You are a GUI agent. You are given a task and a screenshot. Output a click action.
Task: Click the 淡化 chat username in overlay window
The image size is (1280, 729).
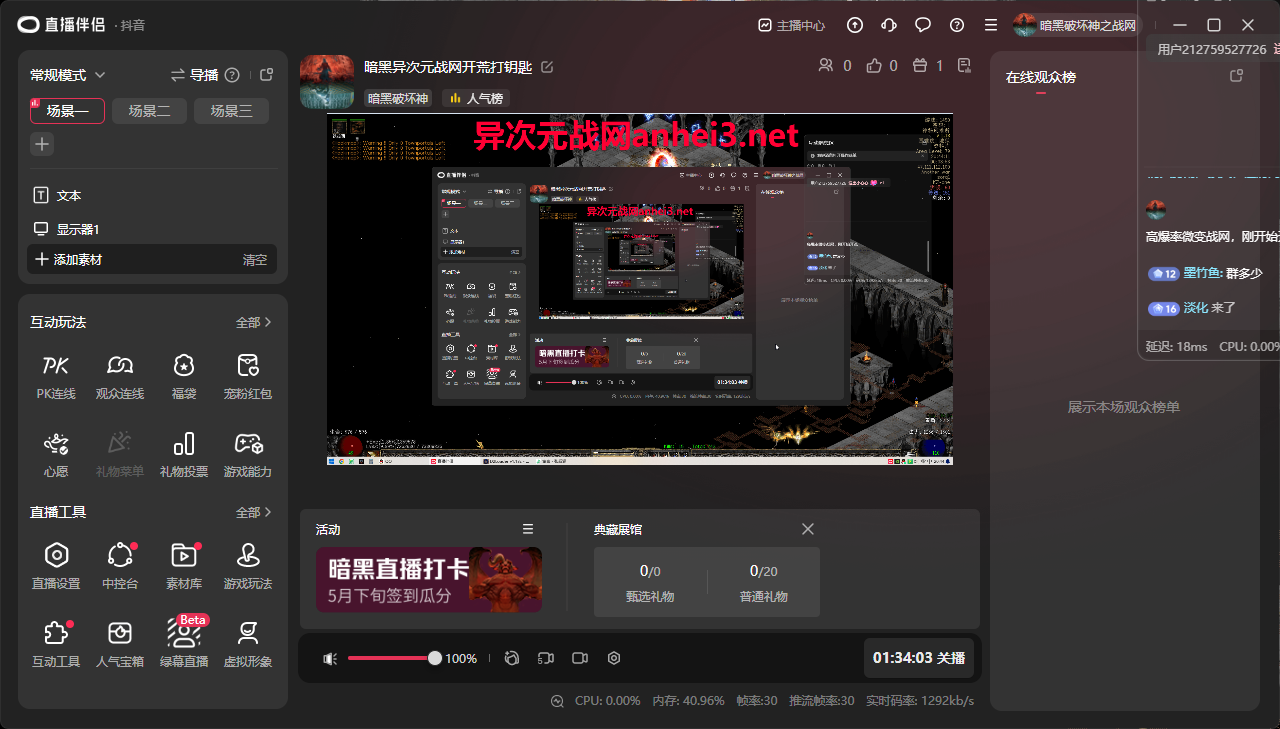(1196, 308)
